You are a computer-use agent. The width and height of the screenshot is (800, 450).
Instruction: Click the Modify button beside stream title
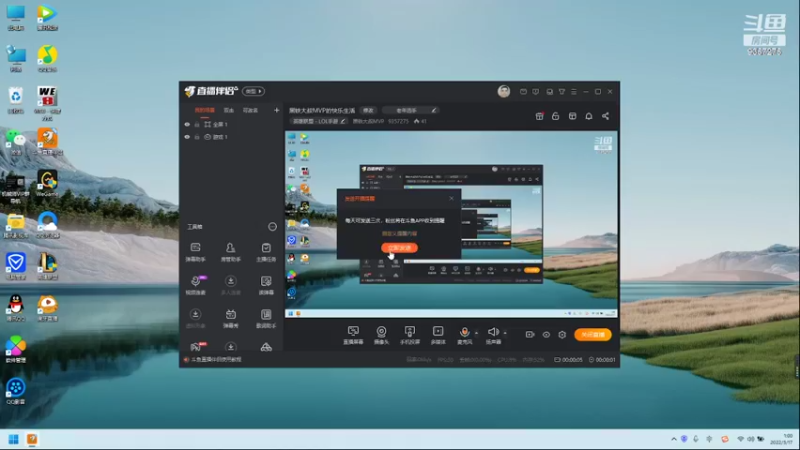pyautogui.click(x=368, y=110)
